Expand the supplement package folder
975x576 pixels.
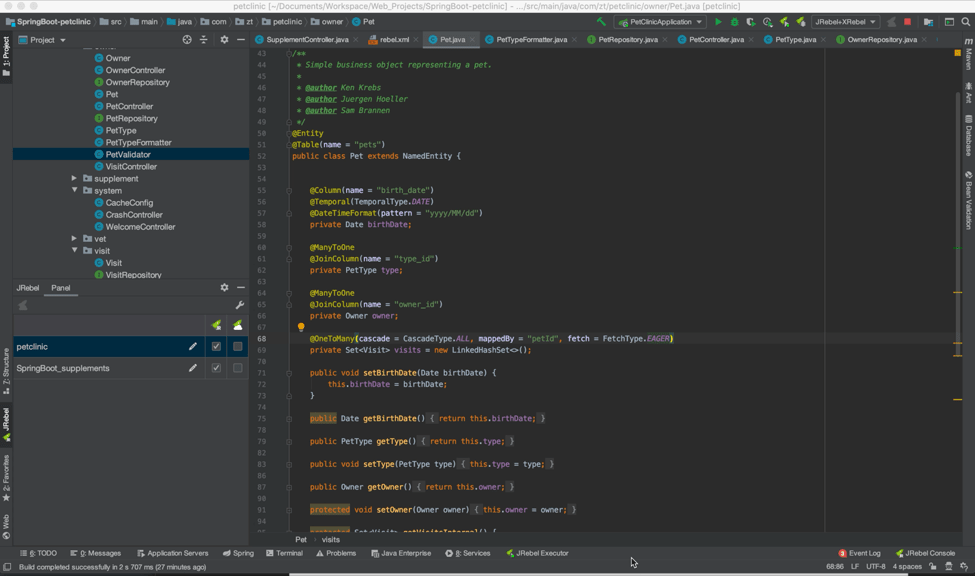pos(74,179)
